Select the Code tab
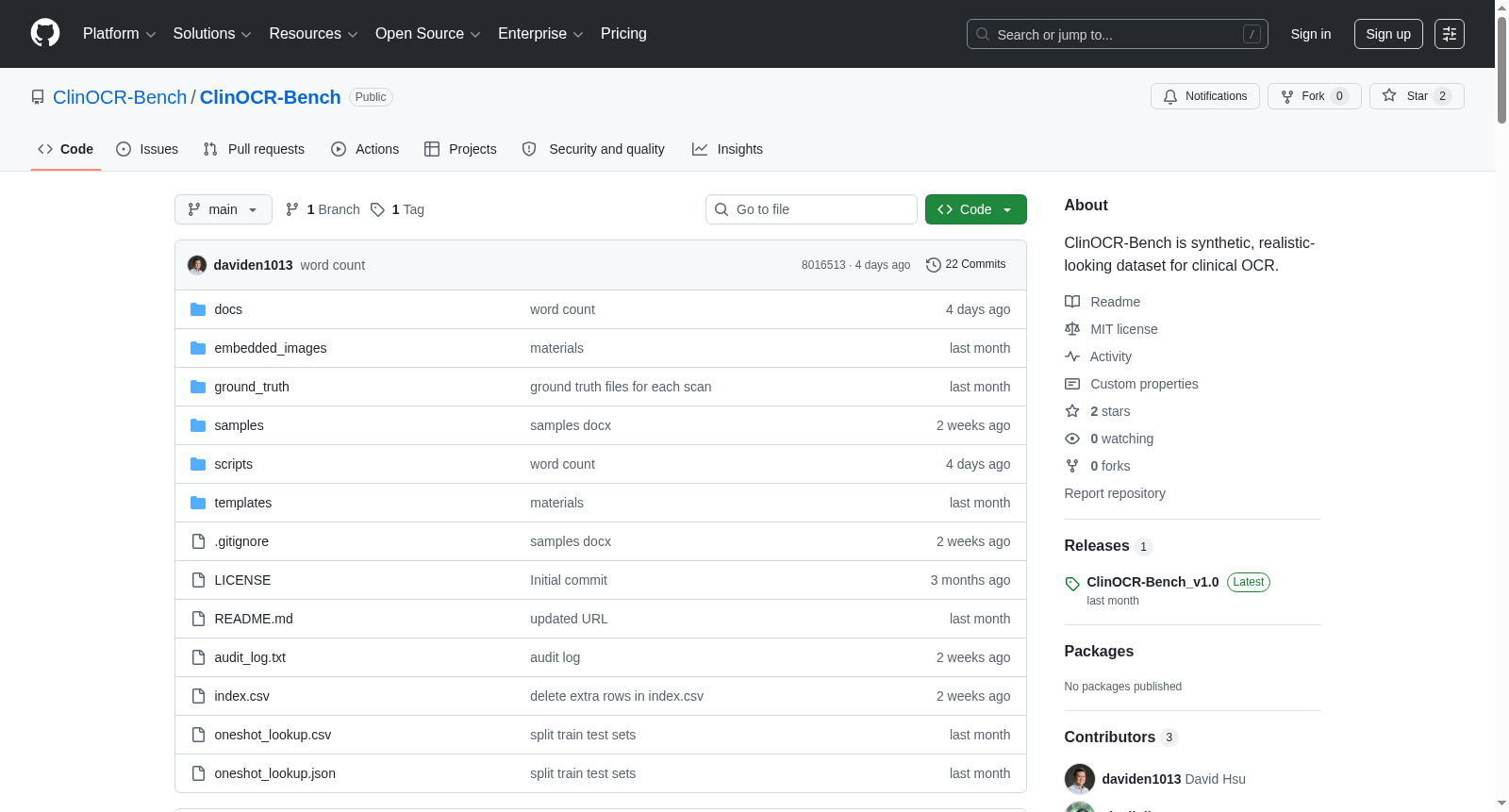Screen dimensions: 1509x812 [x=66, y=149]
